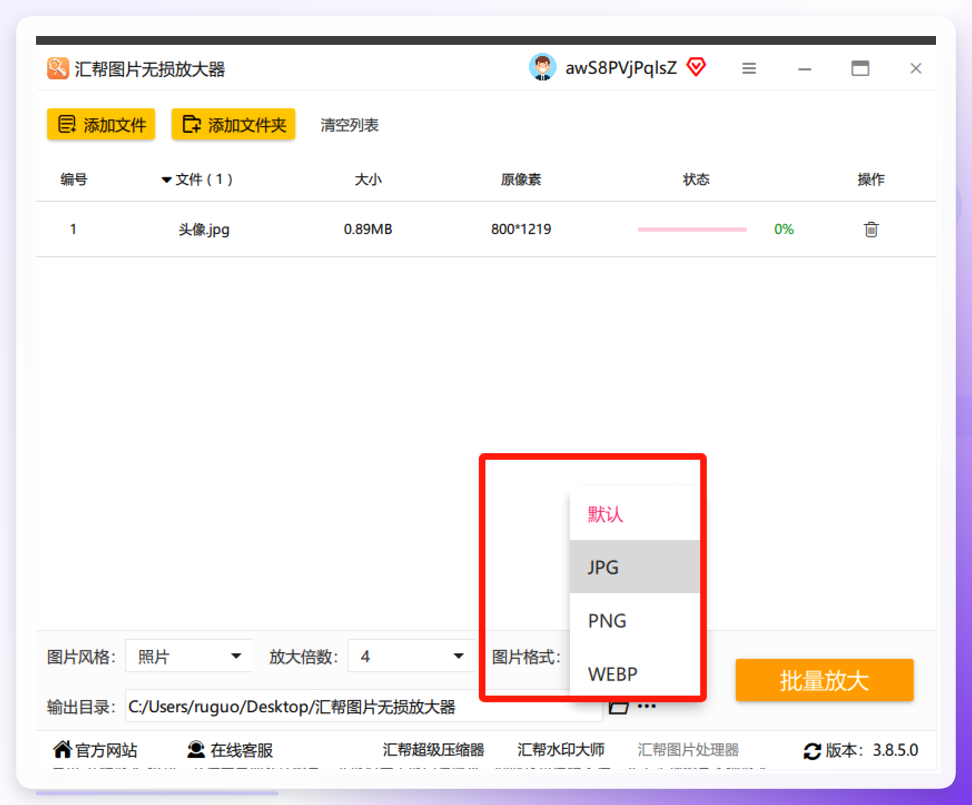This screenshot has width=972, height=805.
Task: Open the user avatar profile
Action: tap(542, 68)
